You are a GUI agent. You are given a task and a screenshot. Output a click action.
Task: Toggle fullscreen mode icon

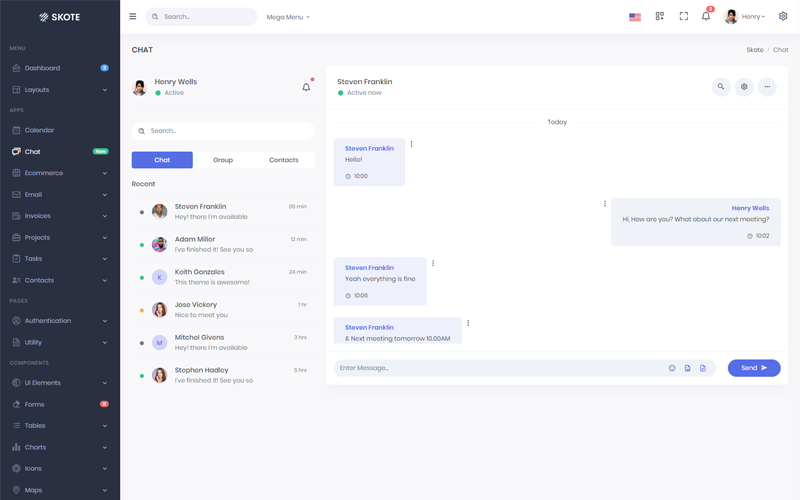[x=684, y=17]
